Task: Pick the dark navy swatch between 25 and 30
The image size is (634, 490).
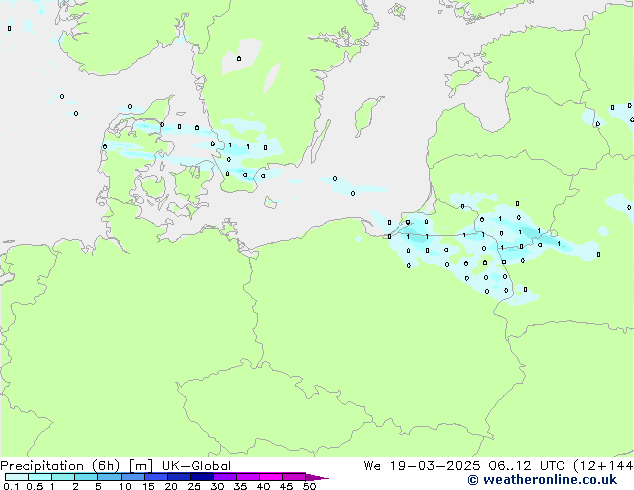Action: click(x=202, y=477)
